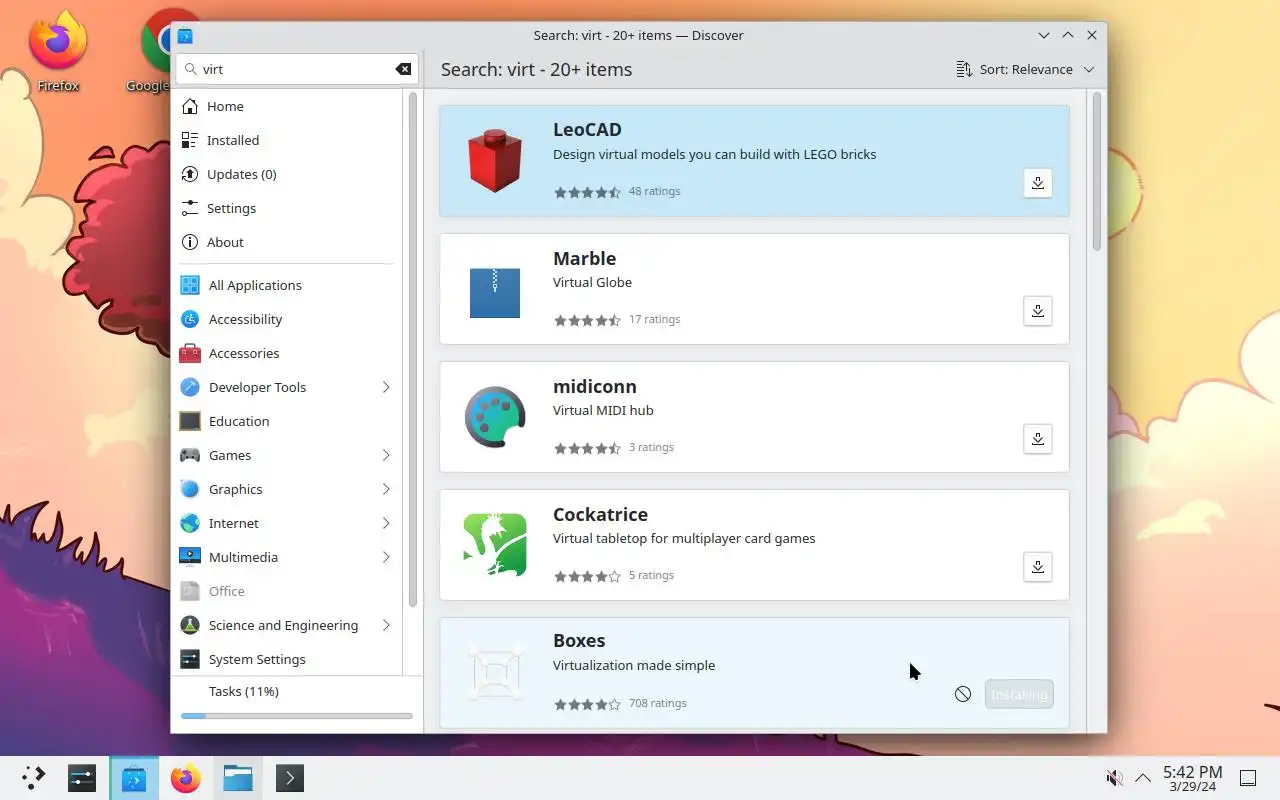This screenshot has height=800, width=1280.
Task: Click the midiconn palette icon
Action: click(495, 417)
